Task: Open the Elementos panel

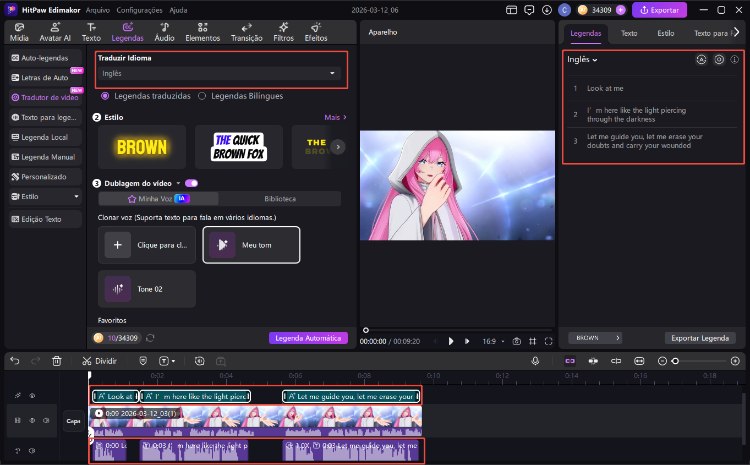Action: click(202, 32)
